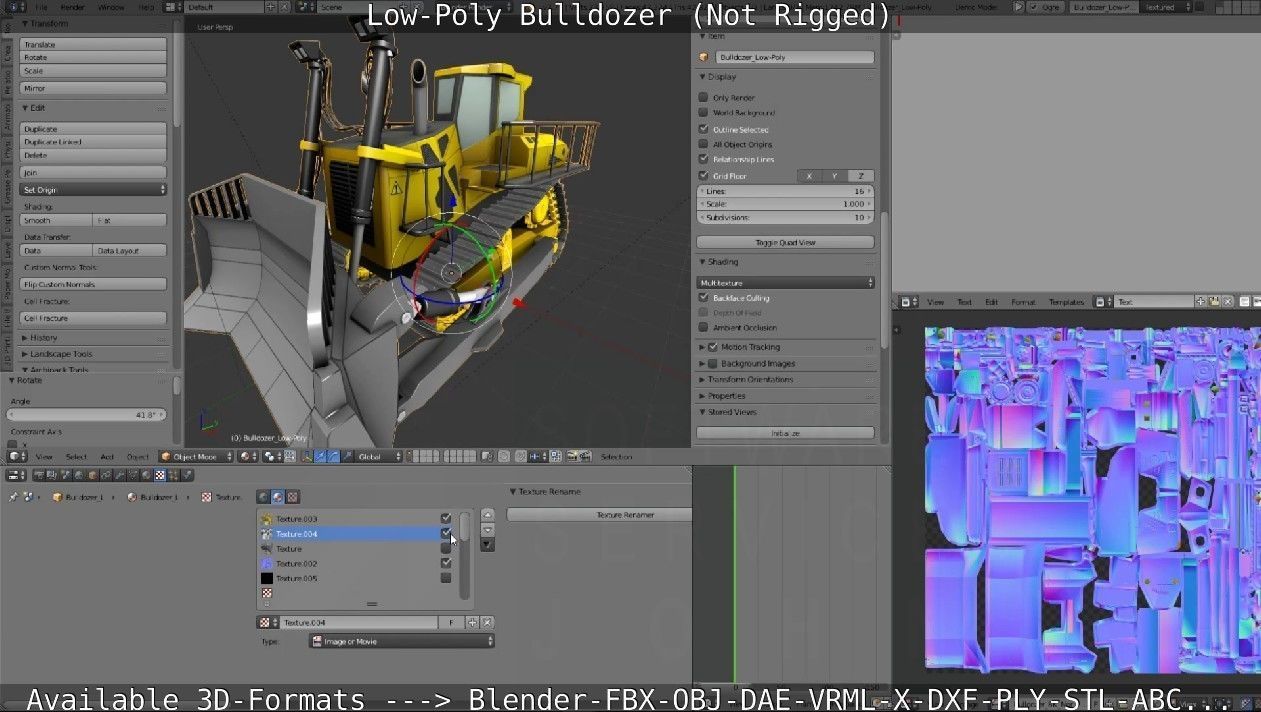
Task: Open the Material properties sphere icon
Action: point(146,474)
